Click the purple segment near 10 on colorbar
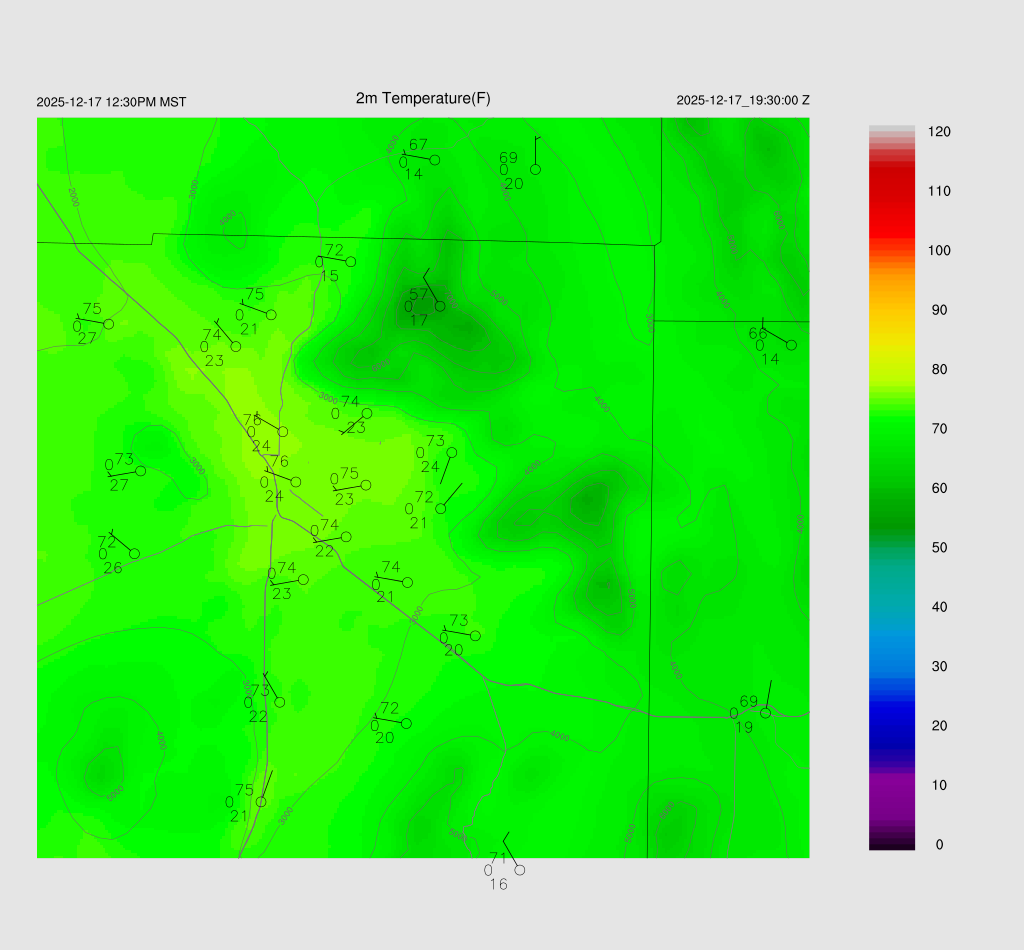The image size is (1024, 950). click(892, 790)
